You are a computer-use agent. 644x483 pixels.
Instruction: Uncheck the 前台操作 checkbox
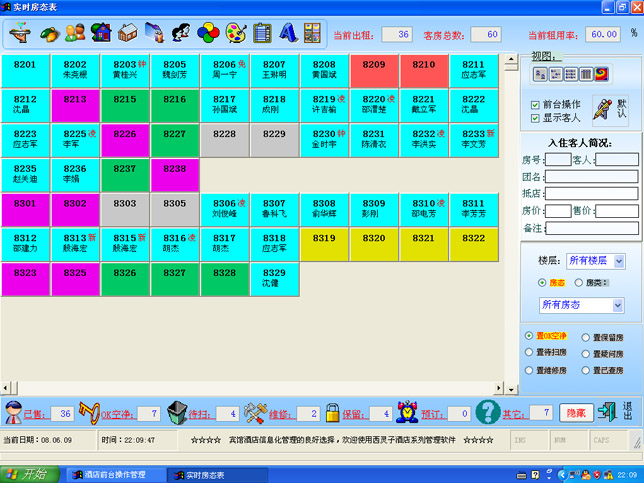[536, 104]
